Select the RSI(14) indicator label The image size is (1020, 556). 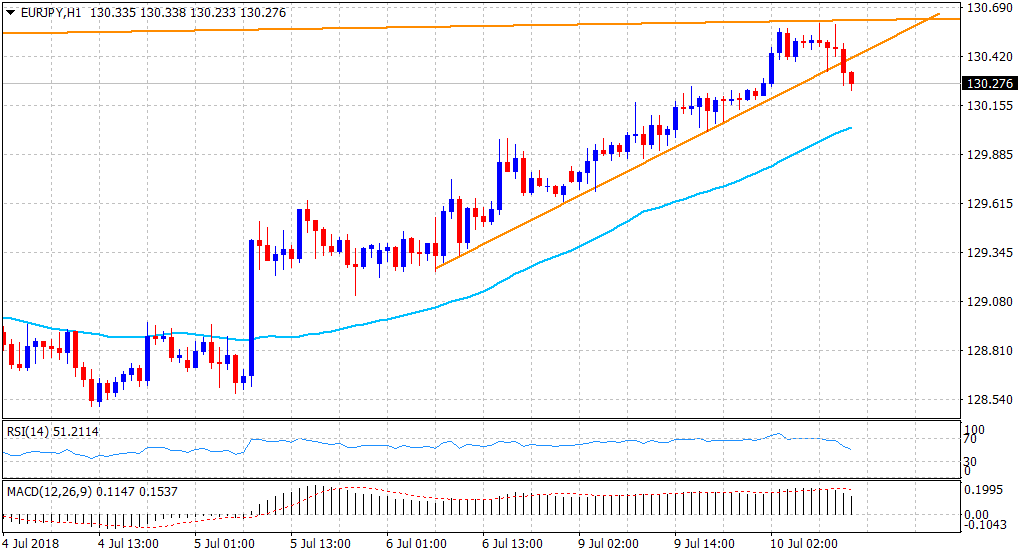(32, 432)
